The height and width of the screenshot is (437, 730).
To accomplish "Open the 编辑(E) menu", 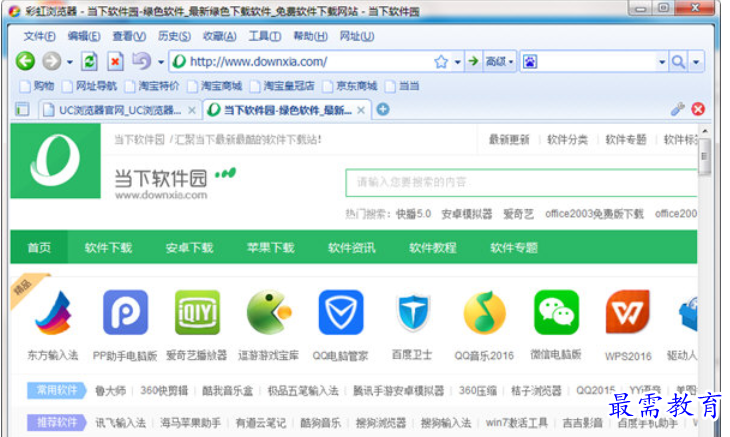I will click(84, 36).
